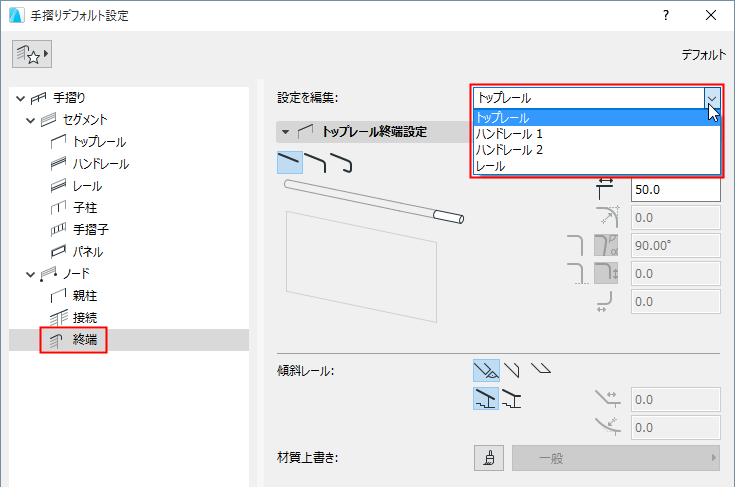The image size is (735, 487).
Task: Select 子柱 tree item
Action: 85,207
